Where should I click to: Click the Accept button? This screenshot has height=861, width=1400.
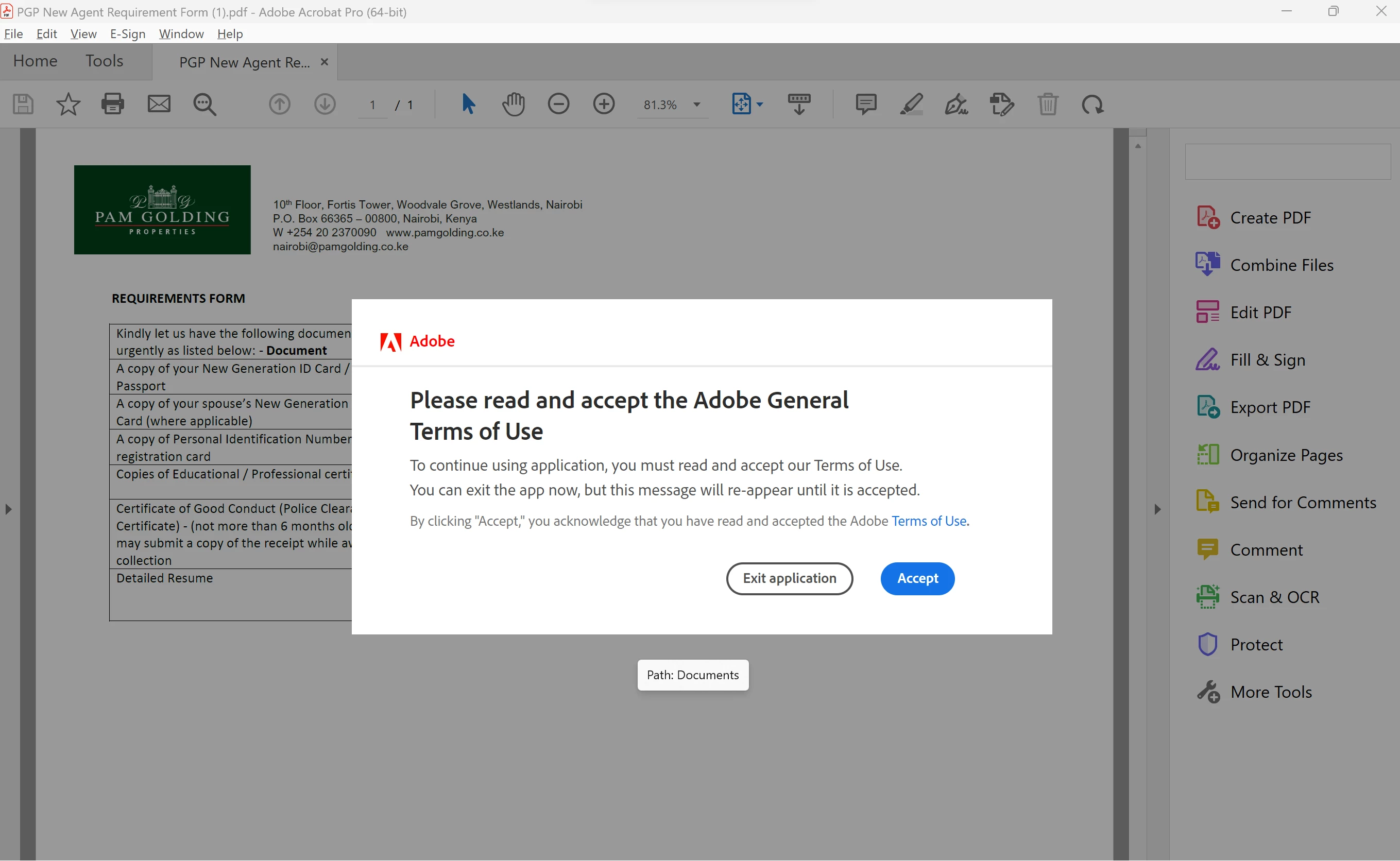pos(917,579)
